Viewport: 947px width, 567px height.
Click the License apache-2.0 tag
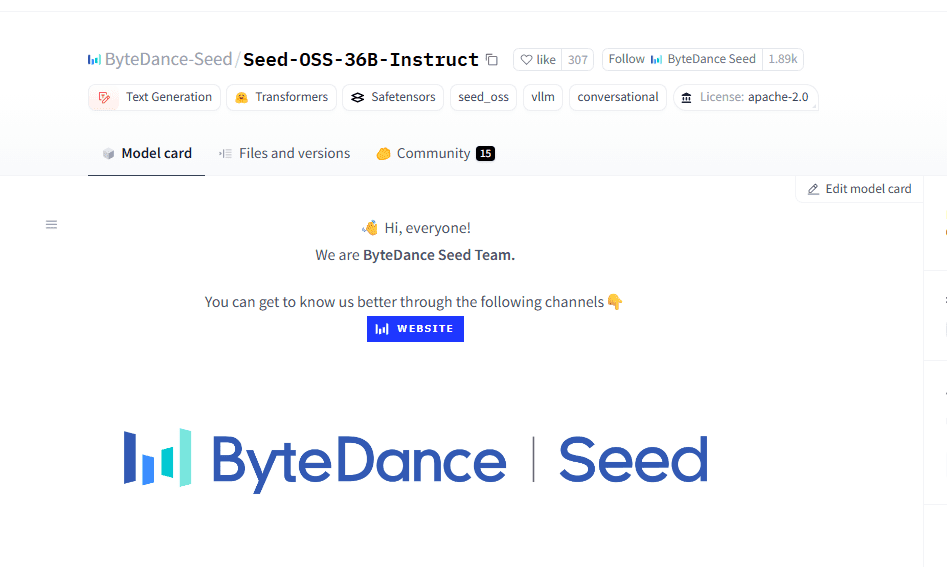click(746, 97)
